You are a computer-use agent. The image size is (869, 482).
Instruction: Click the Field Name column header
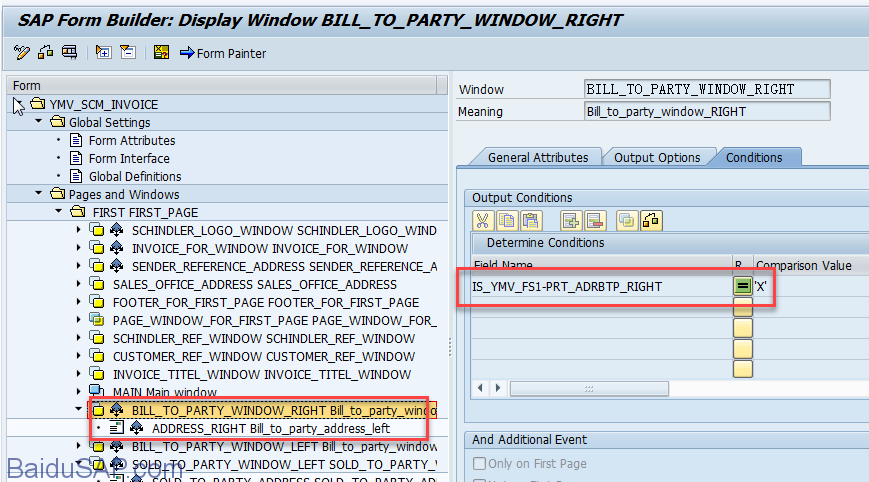(602, 265)
